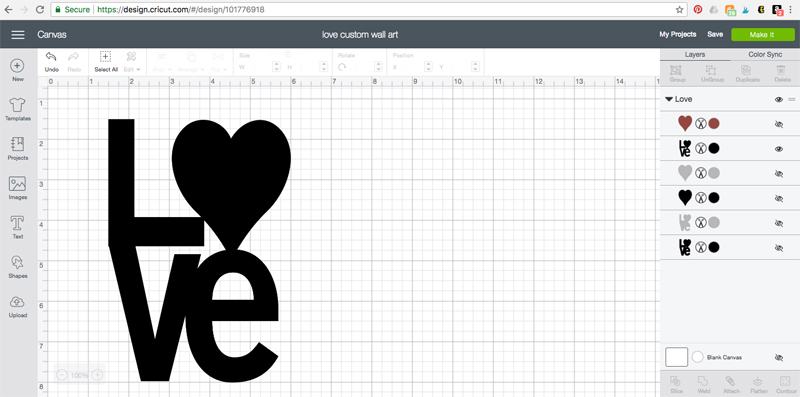Create a New project from sidebar
The image size is (800, 397).
pos(17,70)
